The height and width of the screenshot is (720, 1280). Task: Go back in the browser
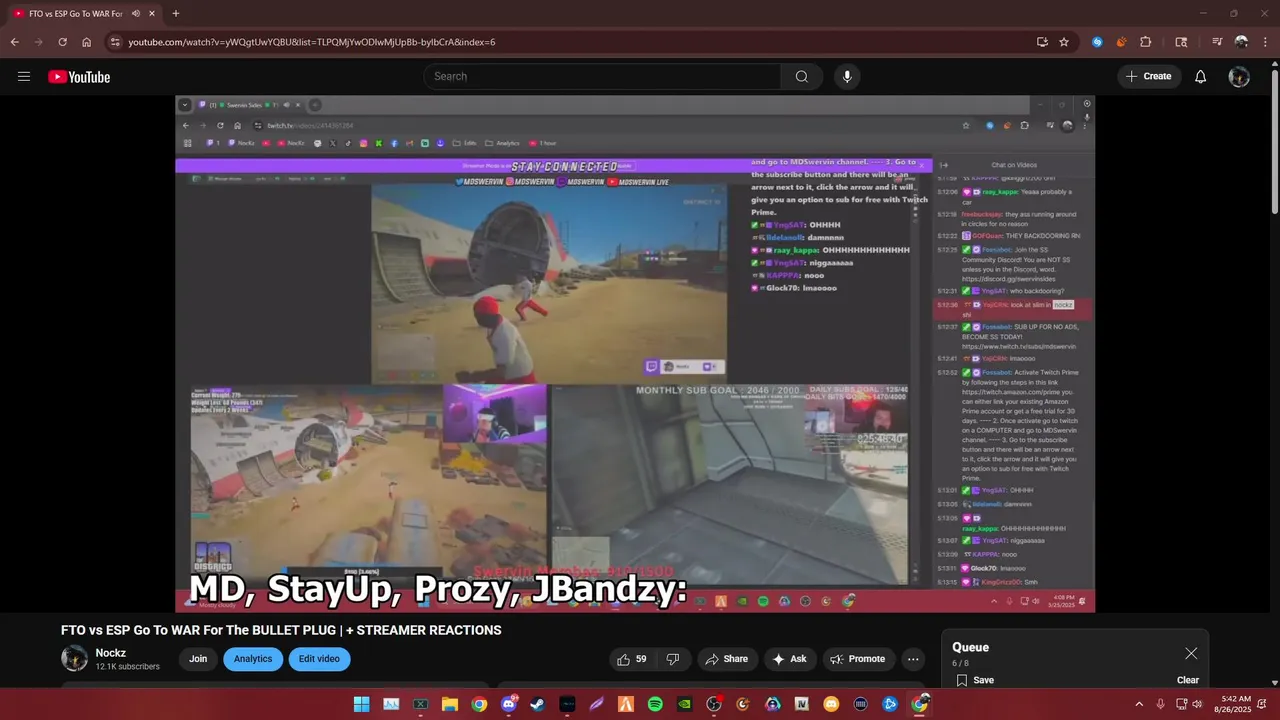click(14, 42)
